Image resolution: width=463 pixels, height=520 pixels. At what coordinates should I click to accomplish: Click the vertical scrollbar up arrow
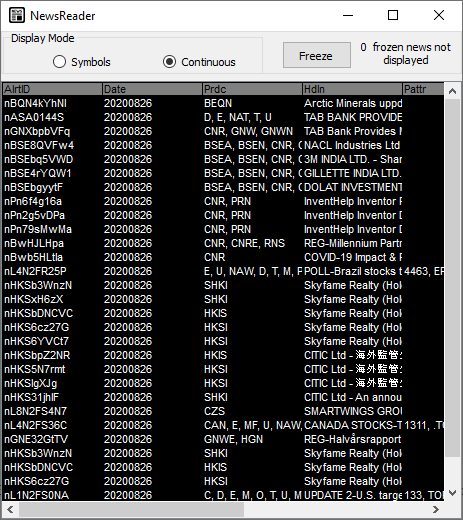tap(452, 91)
